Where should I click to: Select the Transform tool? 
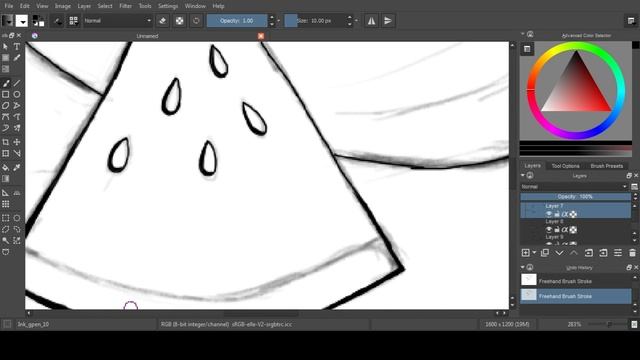click(x=6, y=153)
